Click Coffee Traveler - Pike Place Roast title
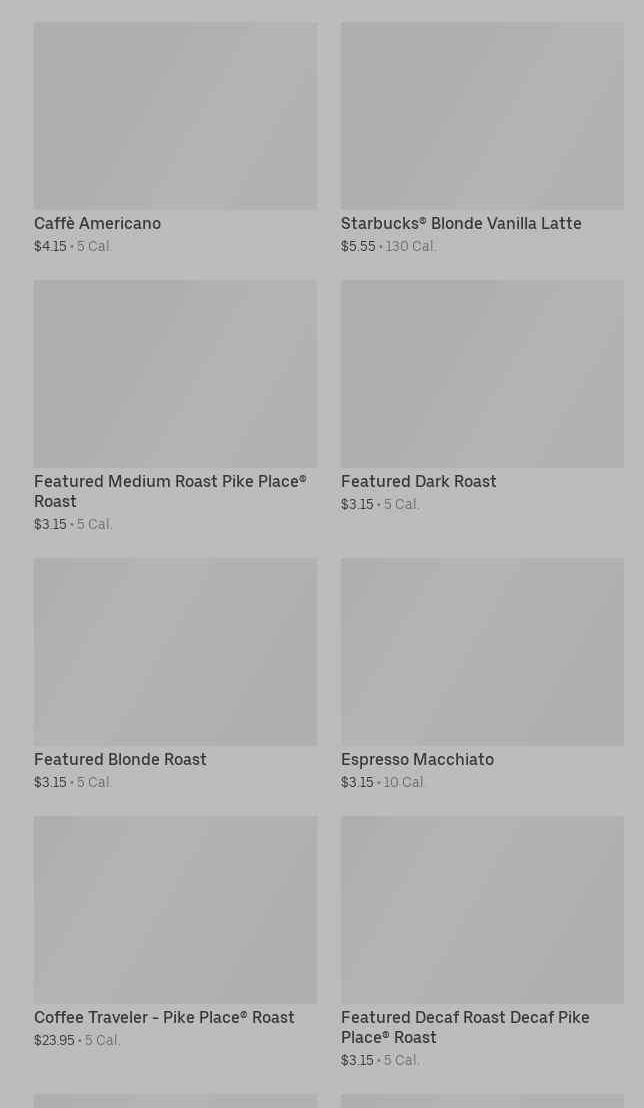 pyautogui.click(x=164, y=1018)
